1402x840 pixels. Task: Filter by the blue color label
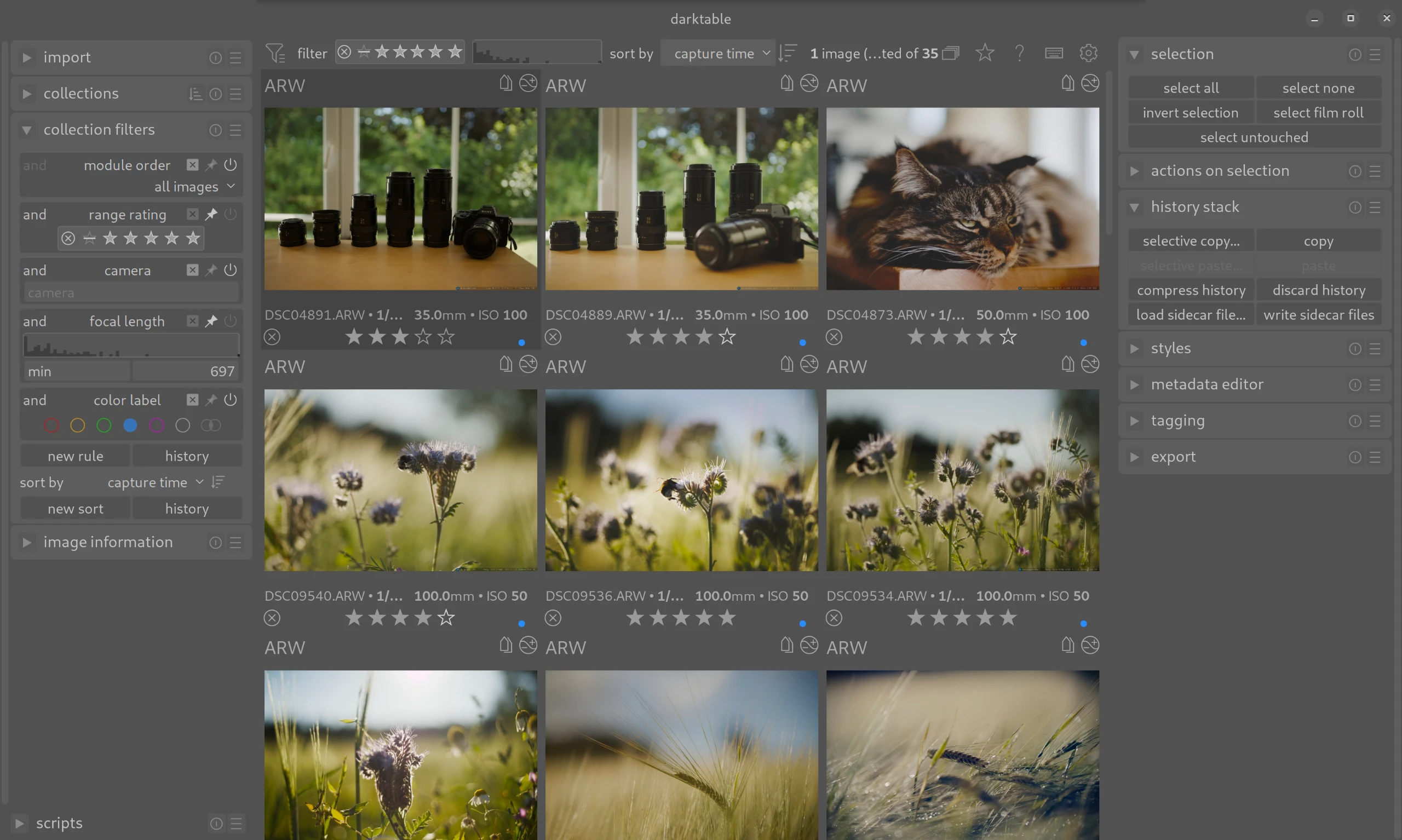tap(130, 425)
